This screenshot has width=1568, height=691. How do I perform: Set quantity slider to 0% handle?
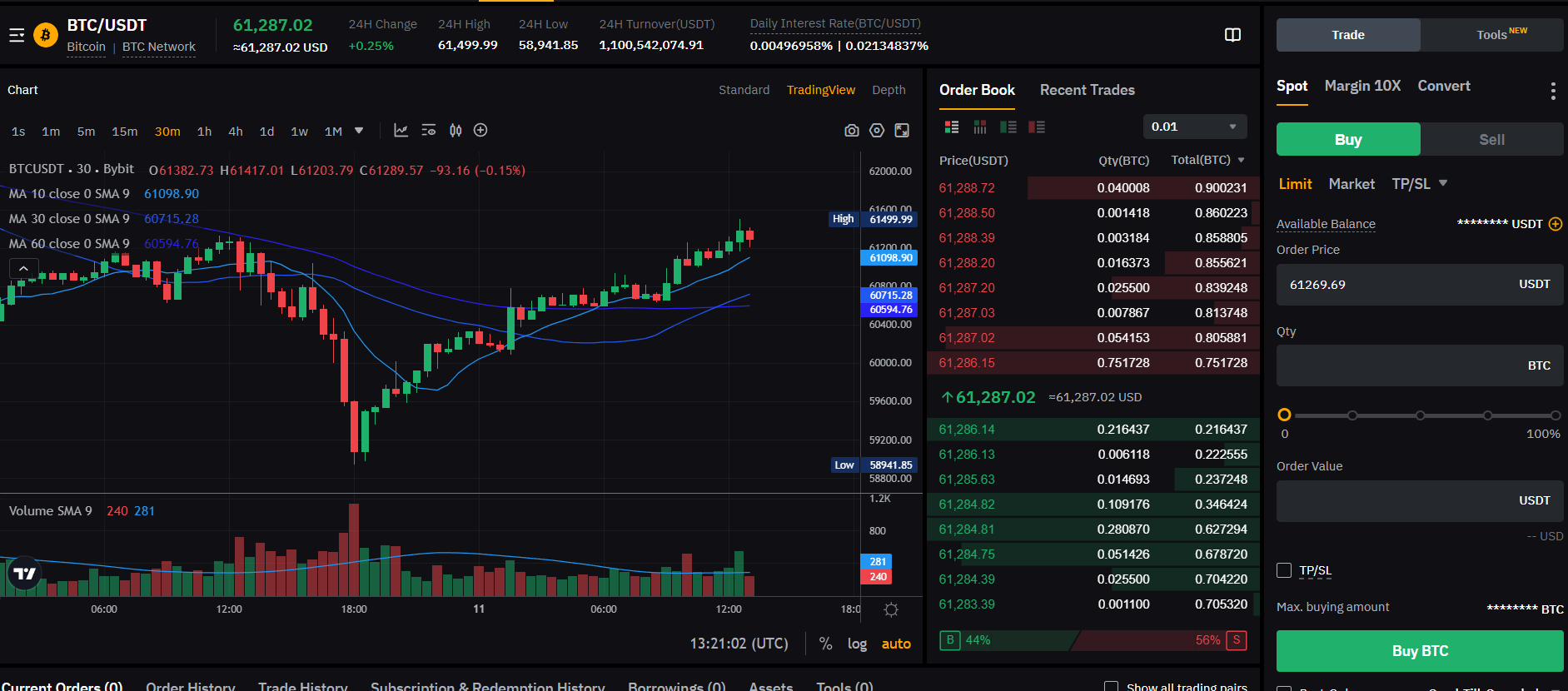coord(1284,415)
